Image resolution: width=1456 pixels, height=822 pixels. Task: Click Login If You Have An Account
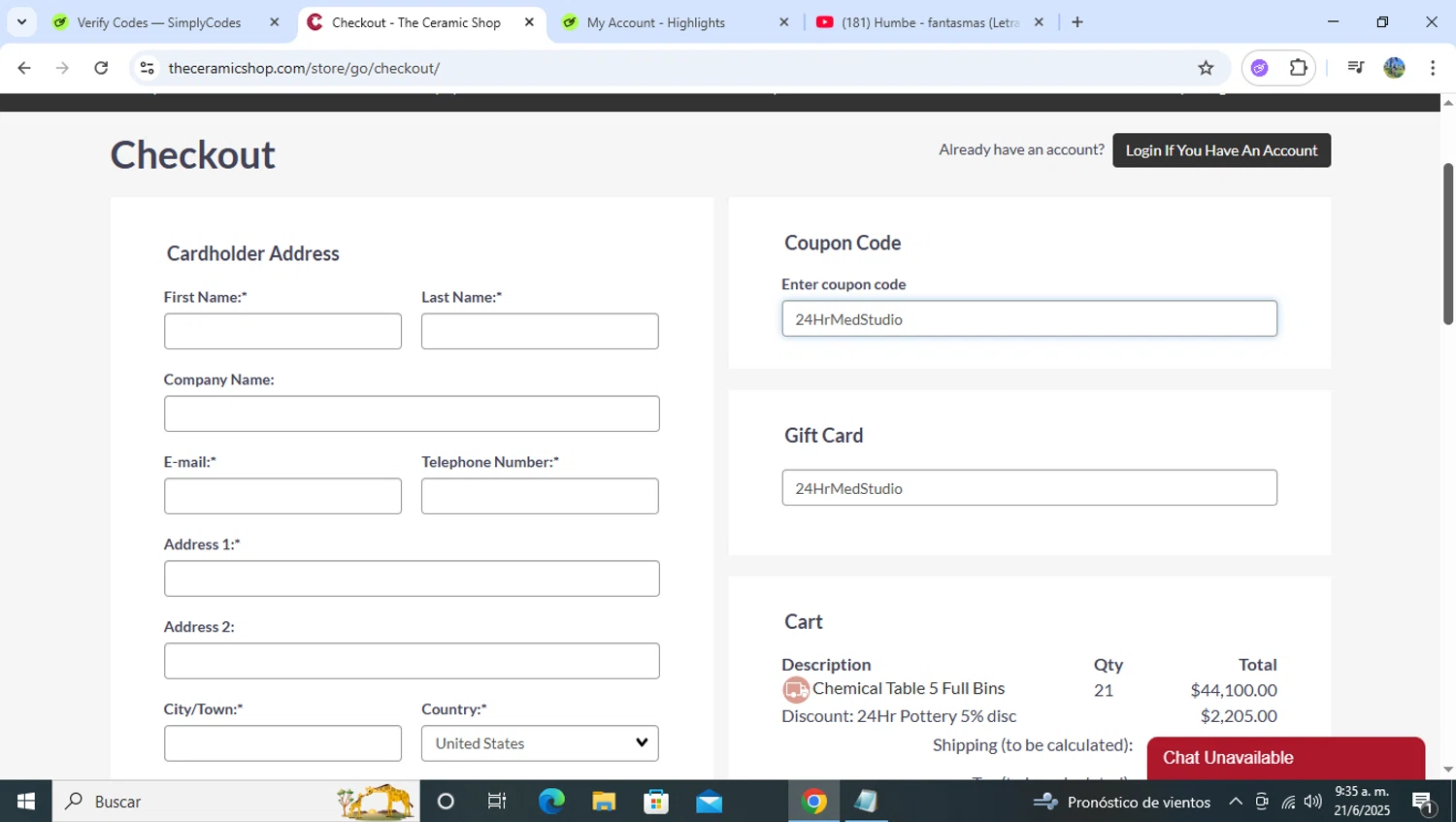point(1221,150)
